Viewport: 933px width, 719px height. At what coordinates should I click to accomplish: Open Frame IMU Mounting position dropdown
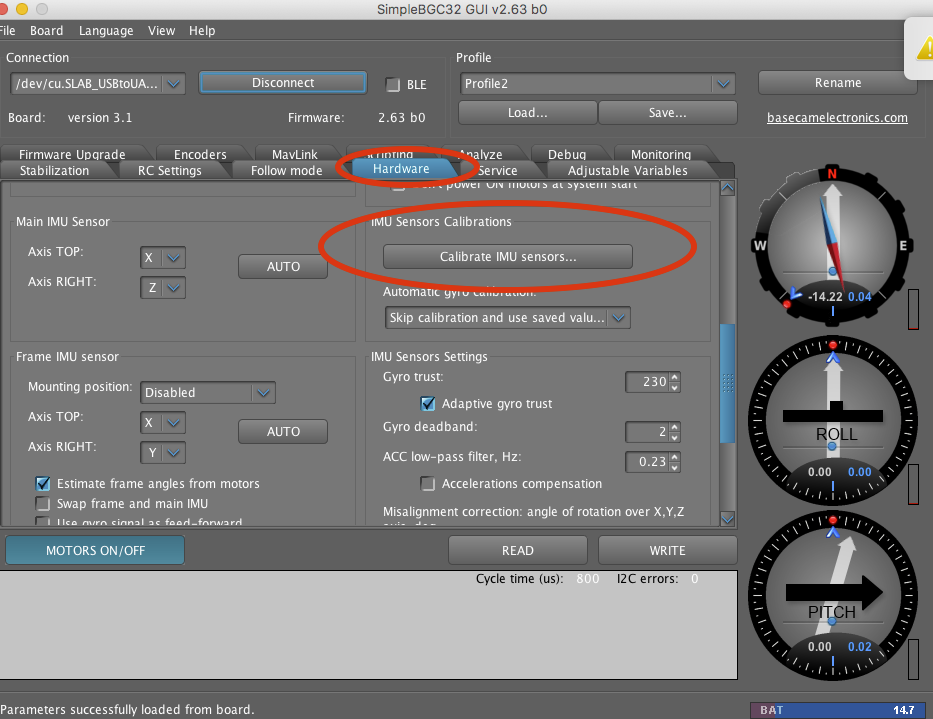[x=208, y=392]
